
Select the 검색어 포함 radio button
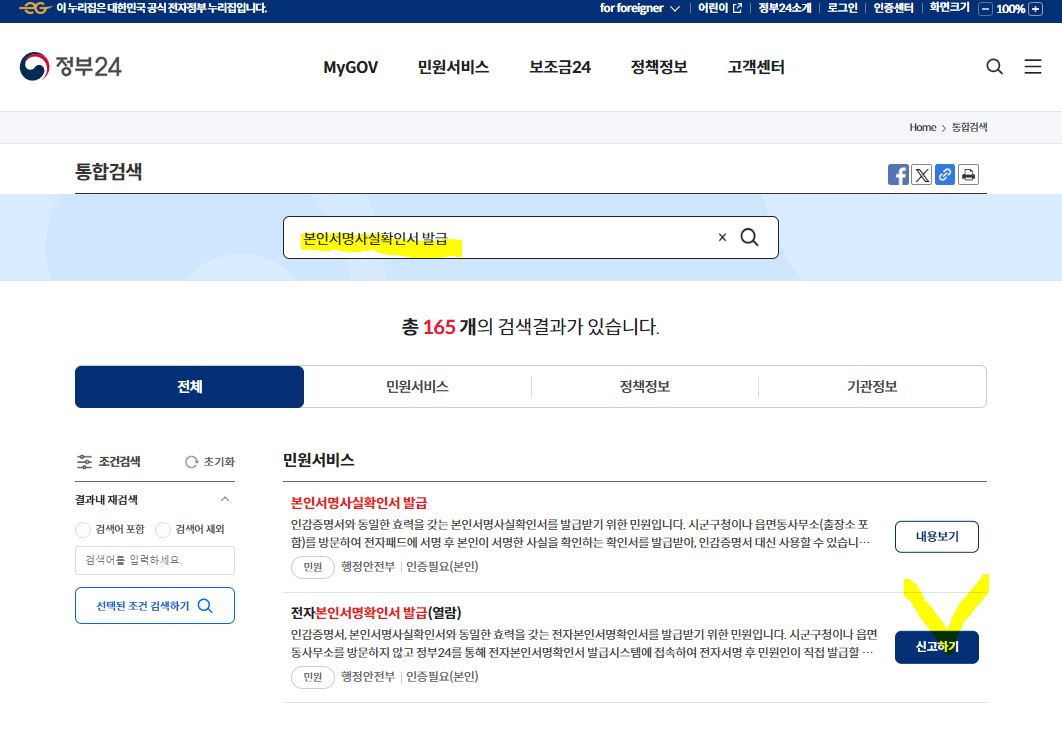point(82,530)
